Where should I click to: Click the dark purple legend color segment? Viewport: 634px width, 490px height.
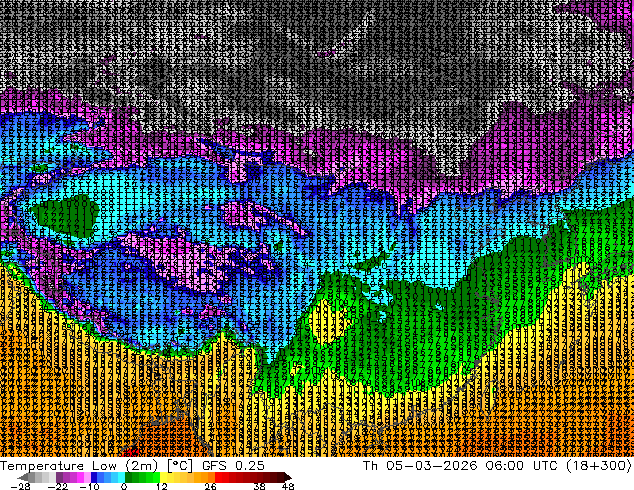click(59, 477)
